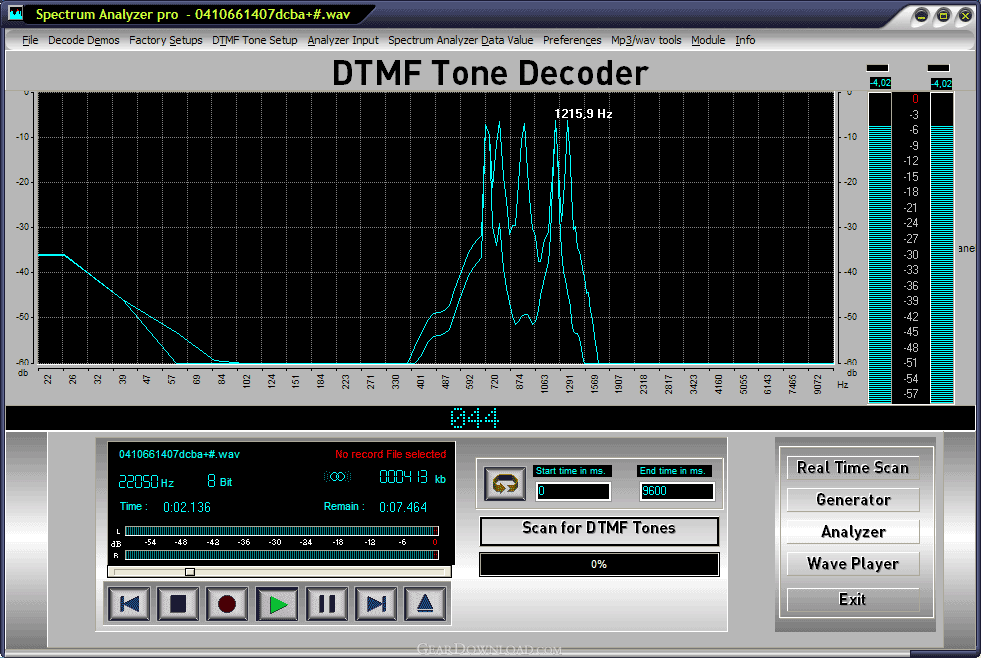Play the wave file with green arrow

tap(277, 604)
